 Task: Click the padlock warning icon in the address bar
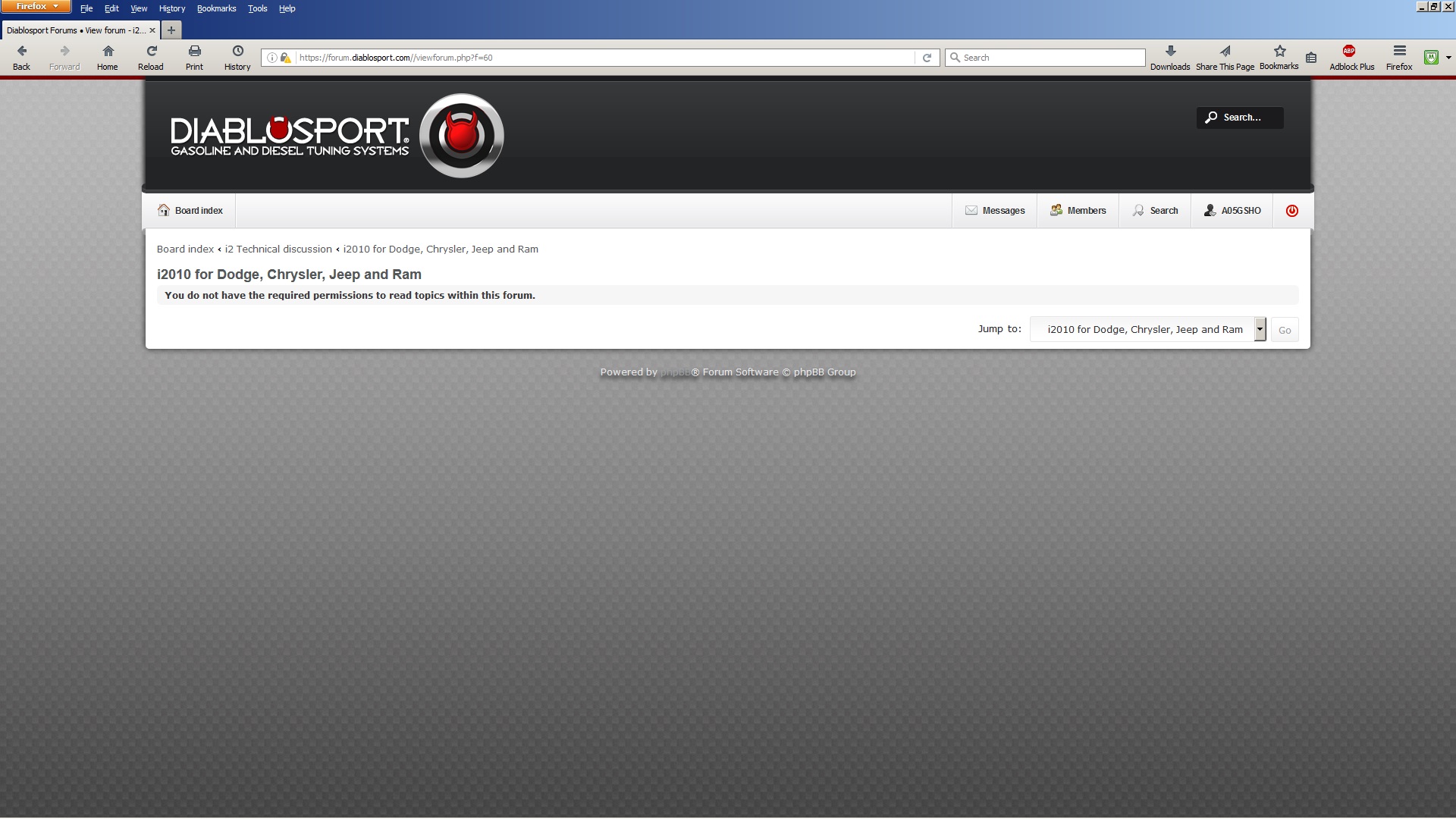pyautogui.click(x=286, y=58)
